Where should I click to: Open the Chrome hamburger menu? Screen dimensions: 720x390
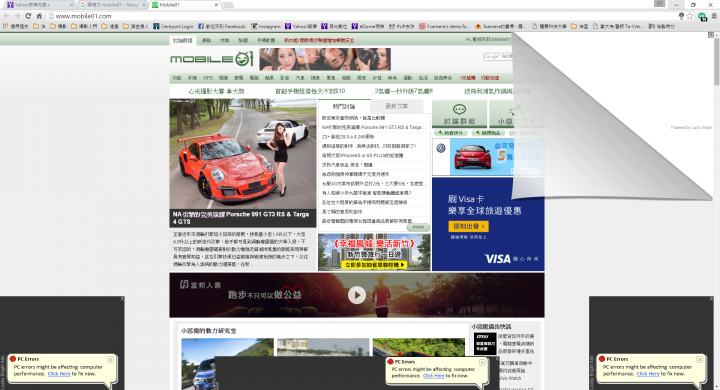click(x=714, y=16)
